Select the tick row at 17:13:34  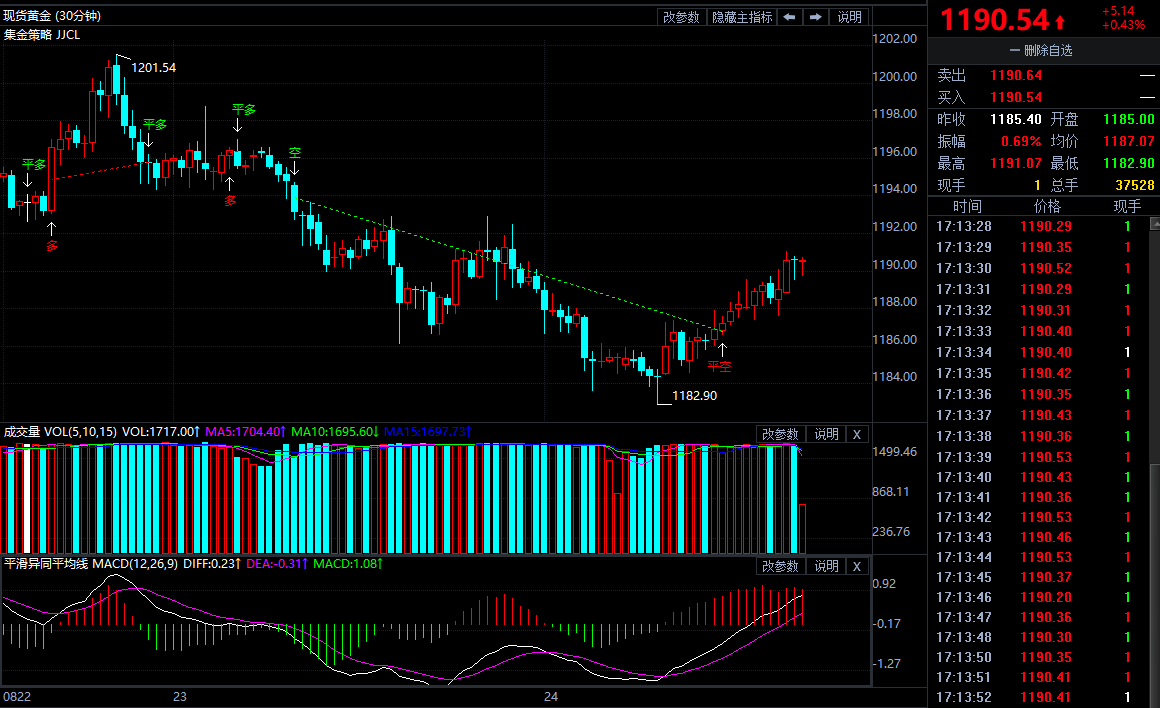click(1039, 352)
